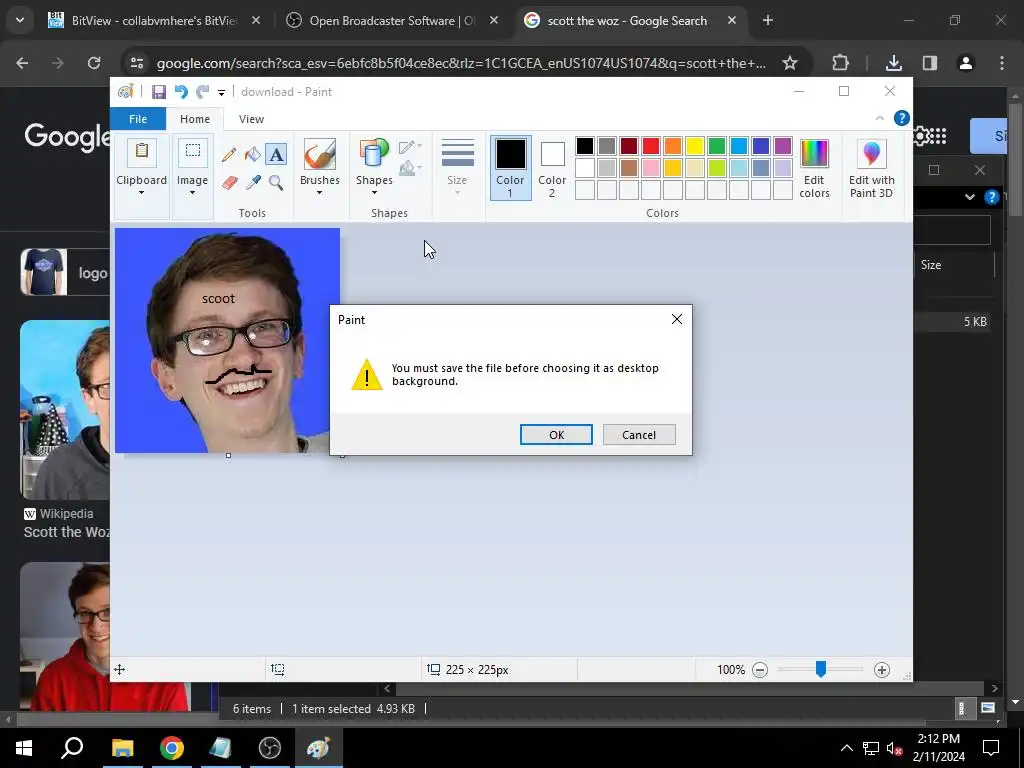
Task: Click the Chrome profile avatar icon
Action: coord(965,63)
